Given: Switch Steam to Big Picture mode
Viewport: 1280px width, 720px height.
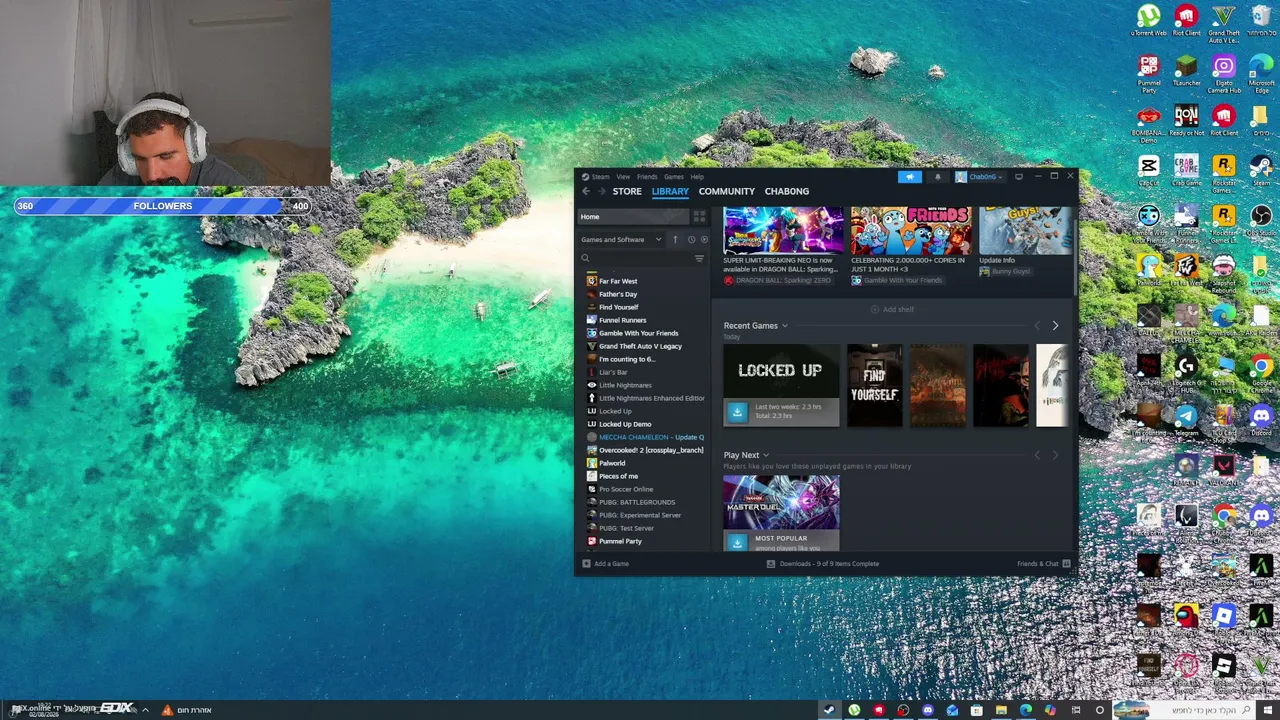Looking at the screenshot, I should (1018, 177).
